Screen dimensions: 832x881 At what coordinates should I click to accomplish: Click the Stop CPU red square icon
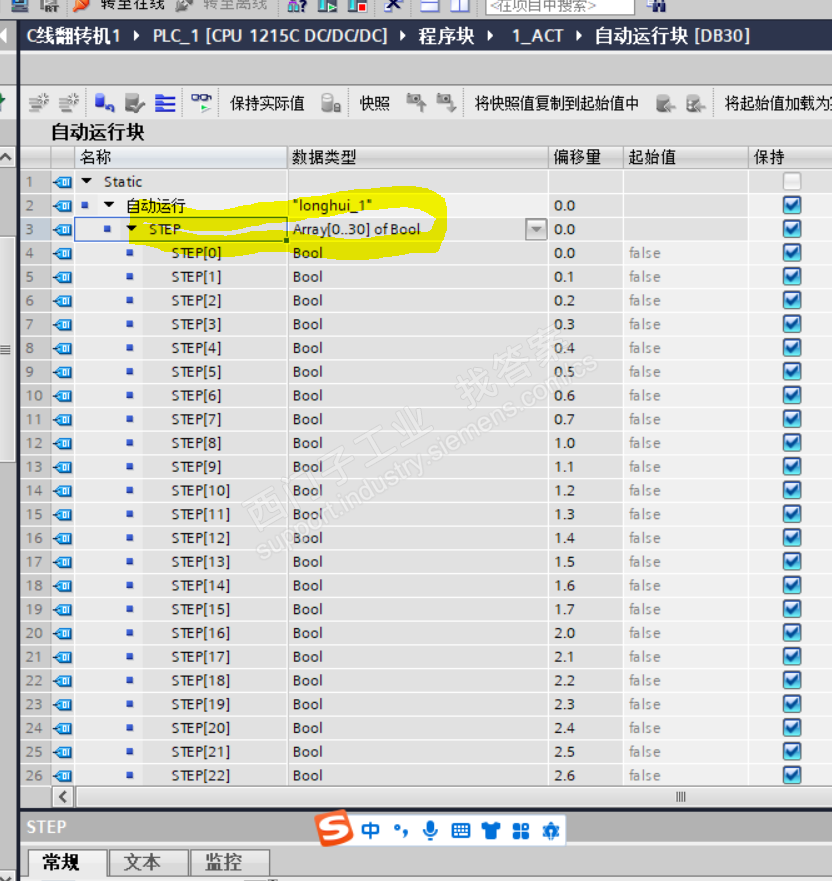click(x=357, y=5)
